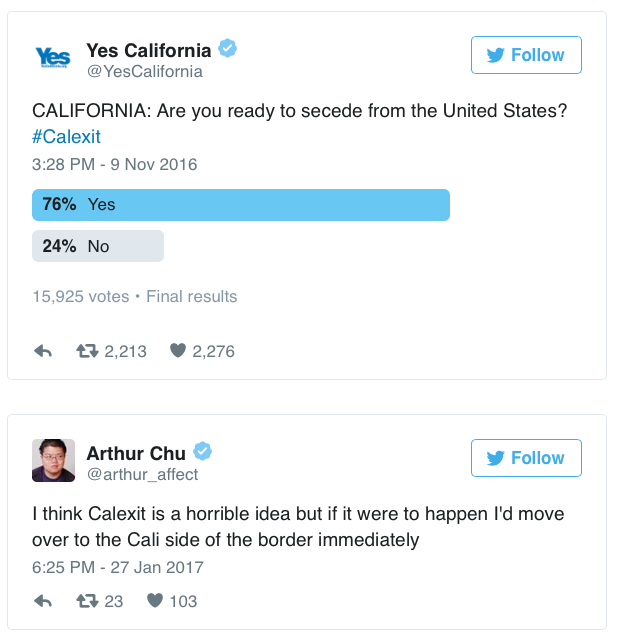The image size is (617, 644).
Task: Open Arthur Chu's profile photo
Action: click(53, 460)
